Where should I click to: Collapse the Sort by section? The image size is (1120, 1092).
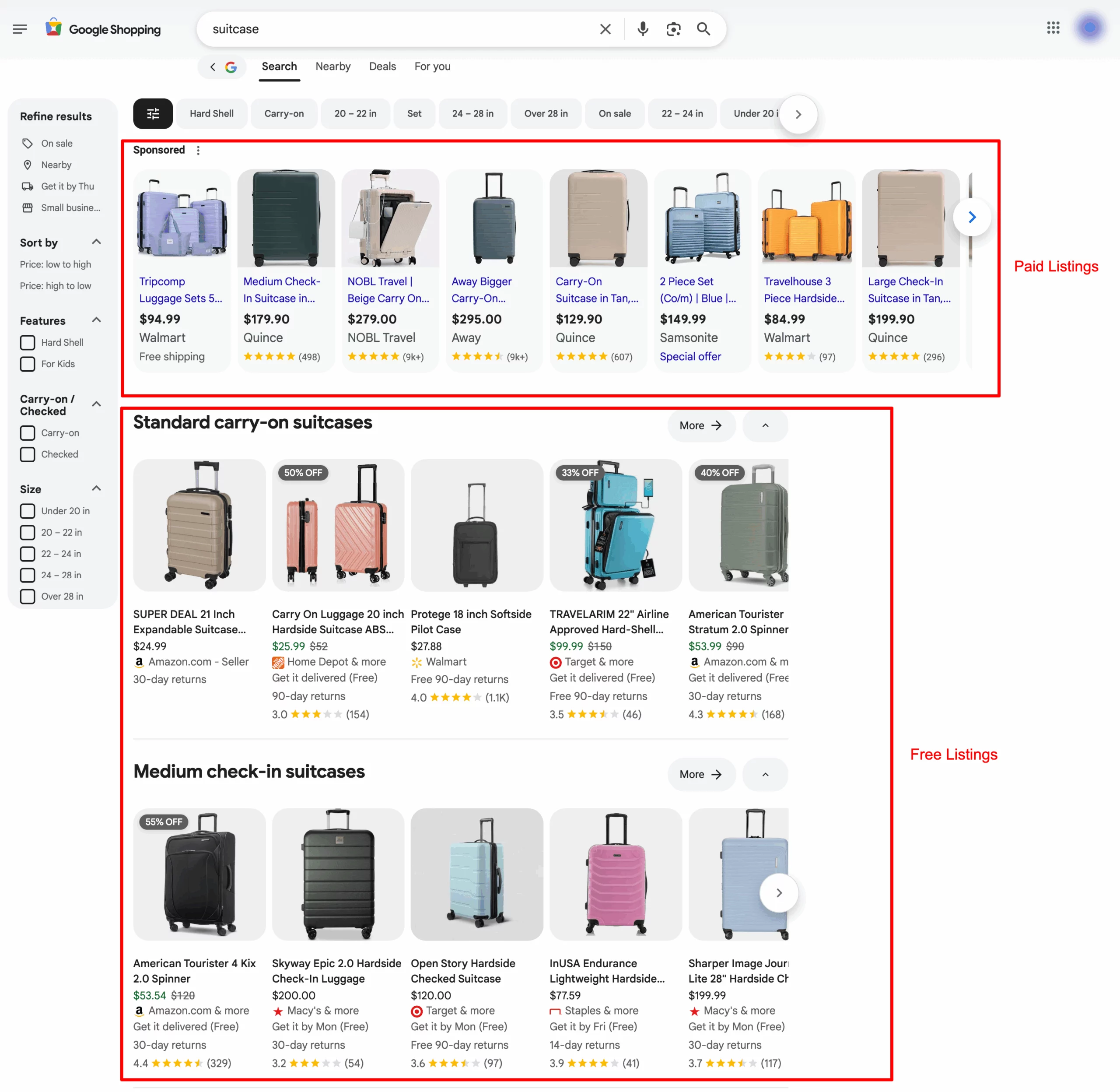pos(96,242)
